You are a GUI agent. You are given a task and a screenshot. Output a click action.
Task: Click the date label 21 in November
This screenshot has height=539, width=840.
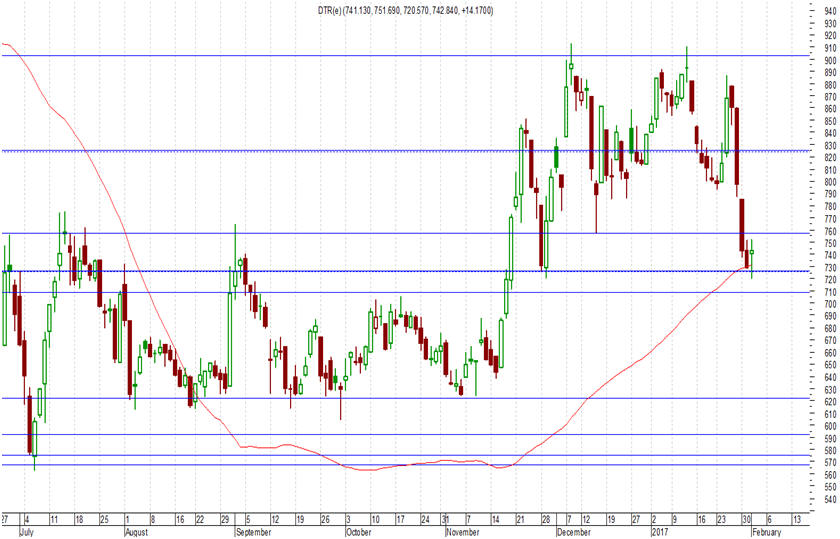[x=521, y=519]
